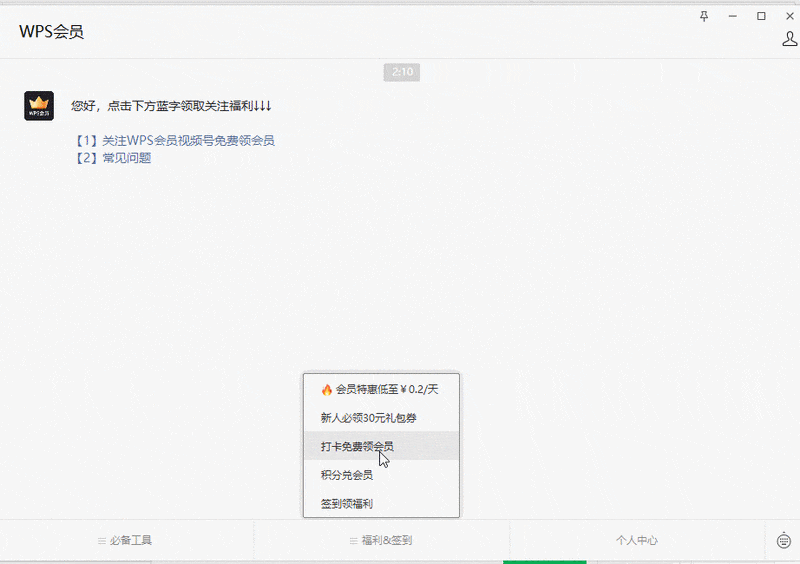Switch to keyboard input with the bottom-right icon

(x=784, y=540)
